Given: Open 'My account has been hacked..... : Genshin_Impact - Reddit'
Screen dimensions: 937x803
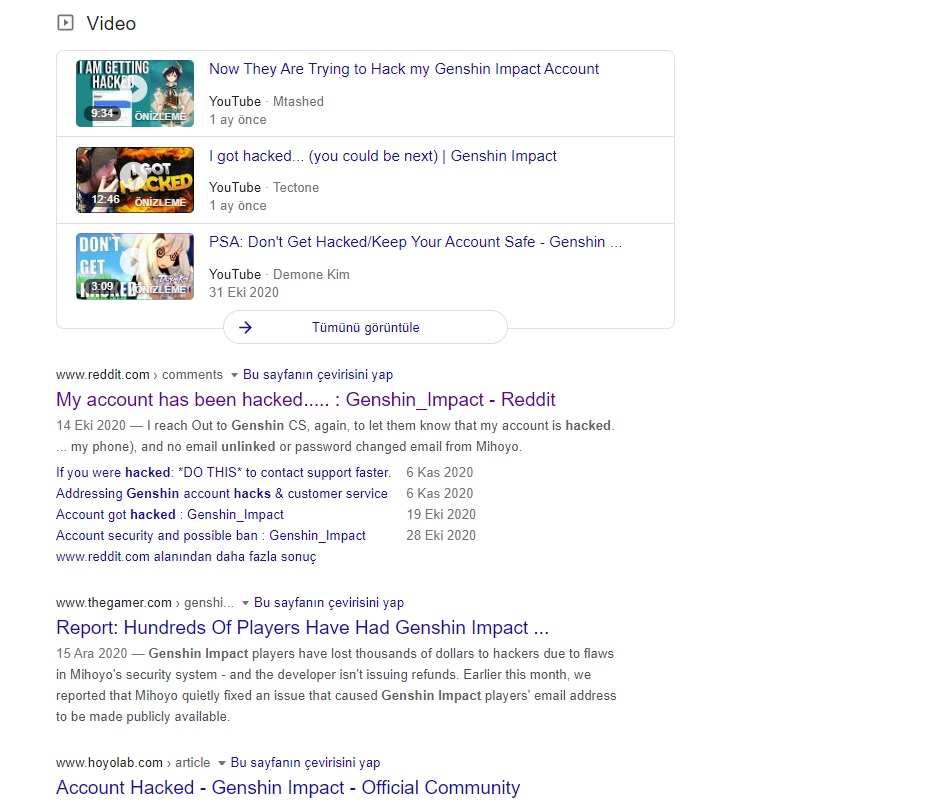Looking at the screenshot, I should [x=305, y=399].
